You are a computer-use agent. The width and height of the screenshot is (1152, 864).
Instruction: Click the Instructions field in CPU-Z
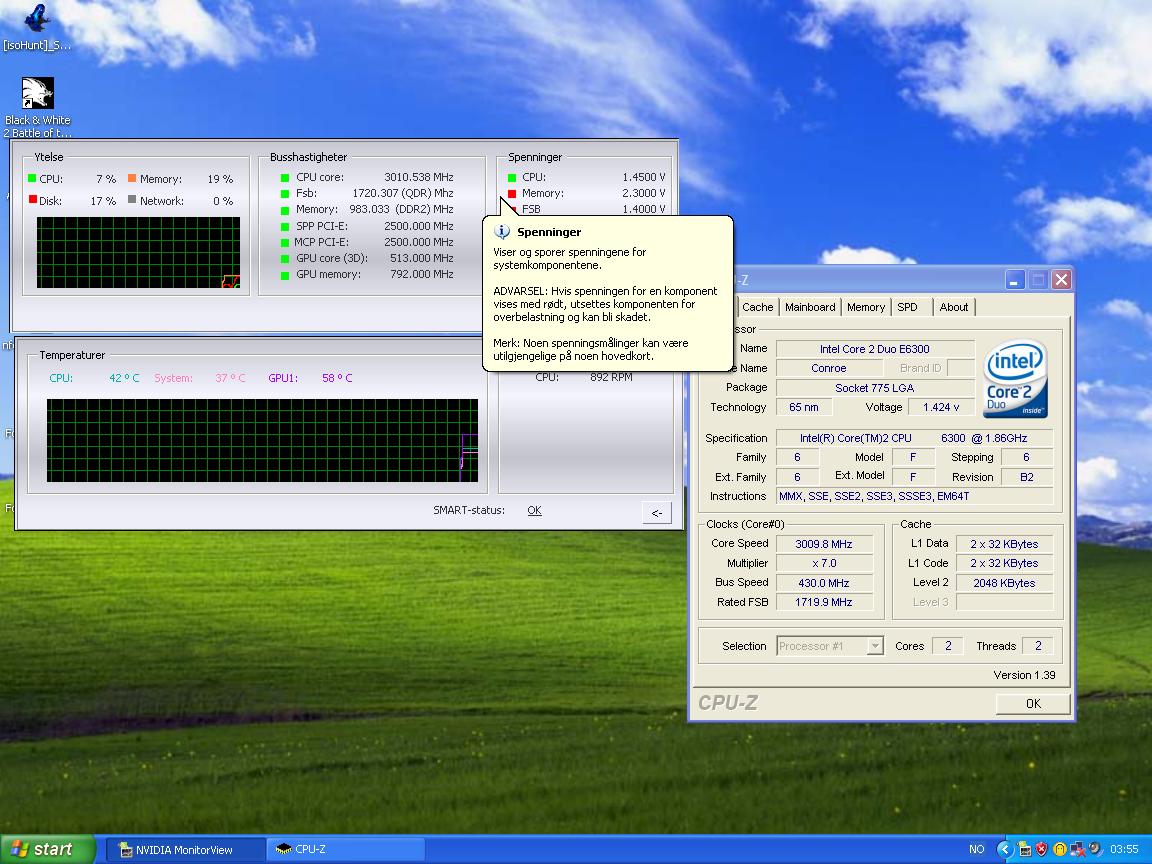(x=914, y=497)
